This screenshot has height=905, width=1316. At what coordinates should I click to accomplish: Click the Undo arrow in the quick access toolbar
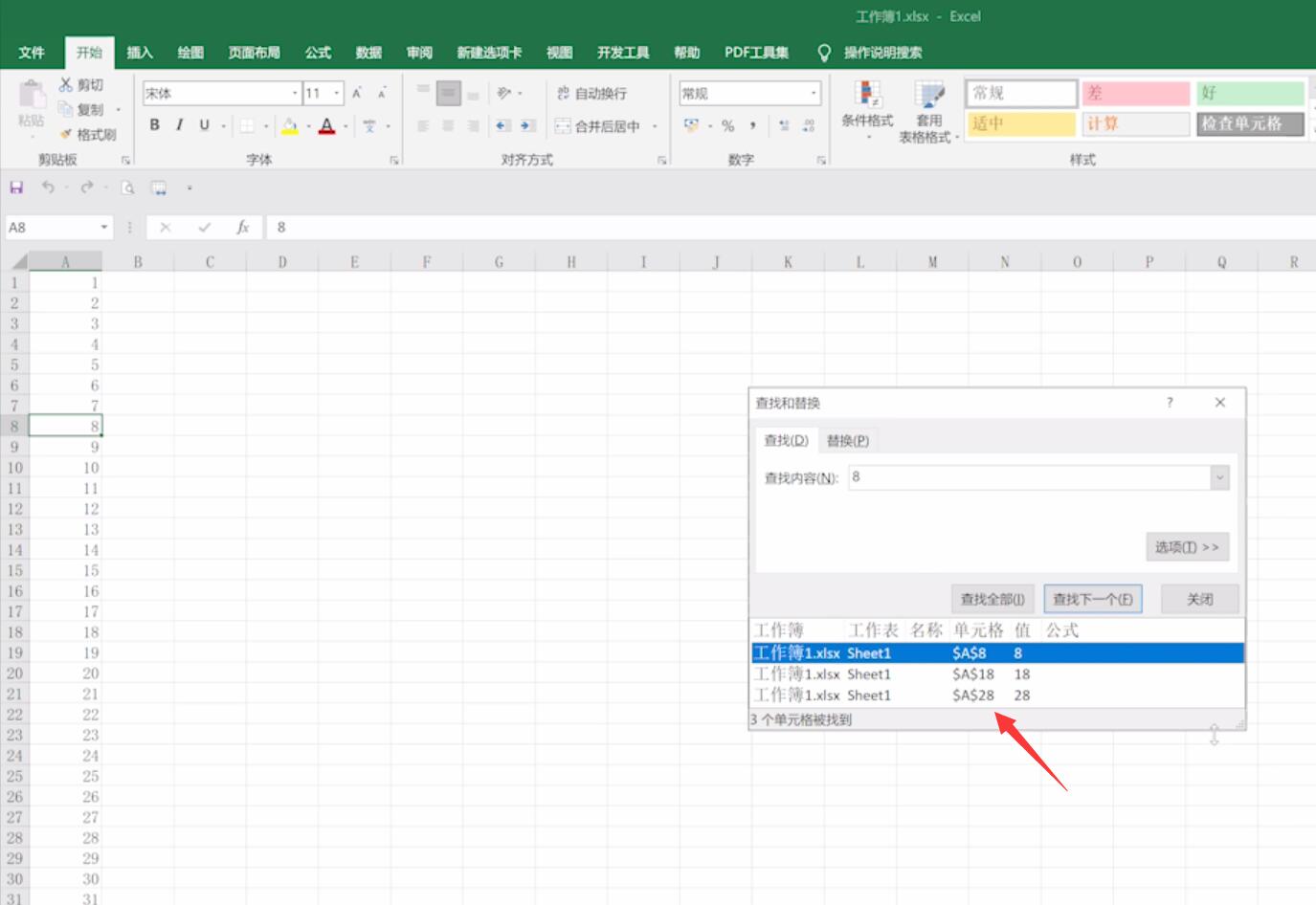pyautogui.click(x=48, y=188)
